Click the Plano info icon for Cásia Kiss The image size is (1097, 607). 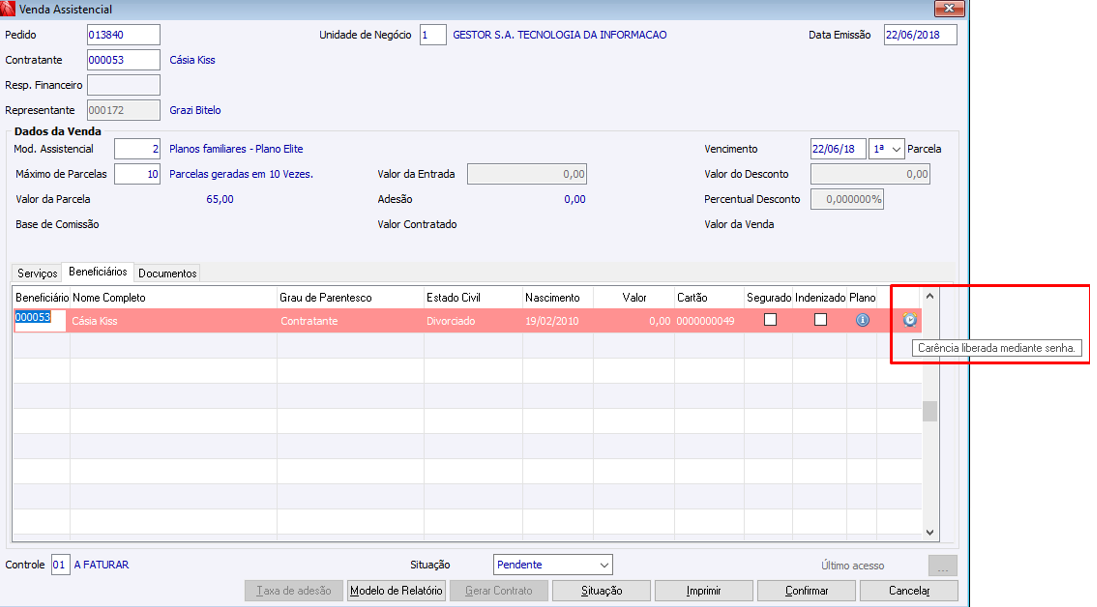[x=862, y=320]
